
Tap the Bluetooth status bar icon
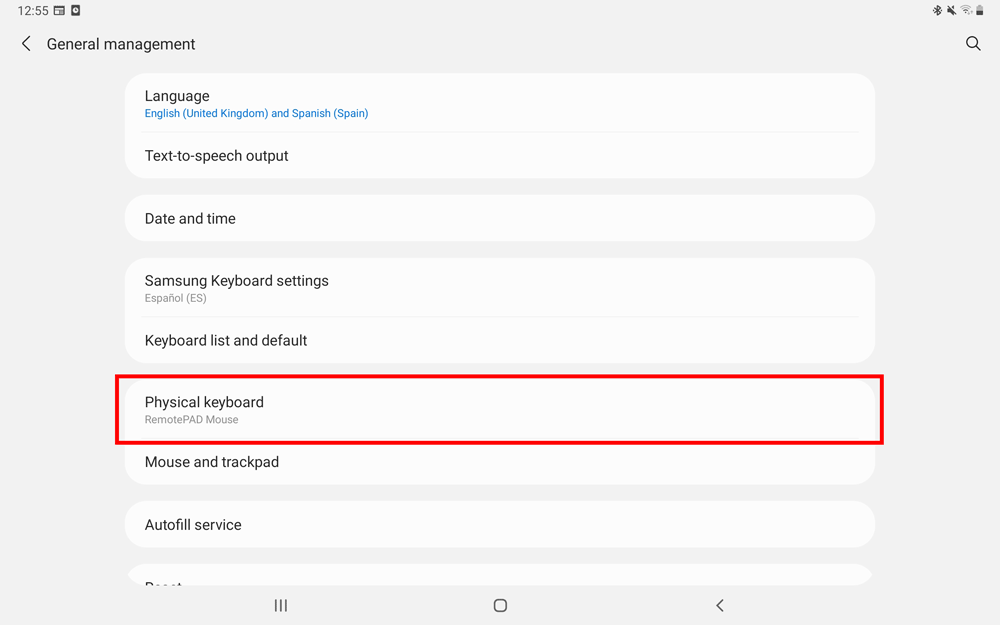coord(937,11)
